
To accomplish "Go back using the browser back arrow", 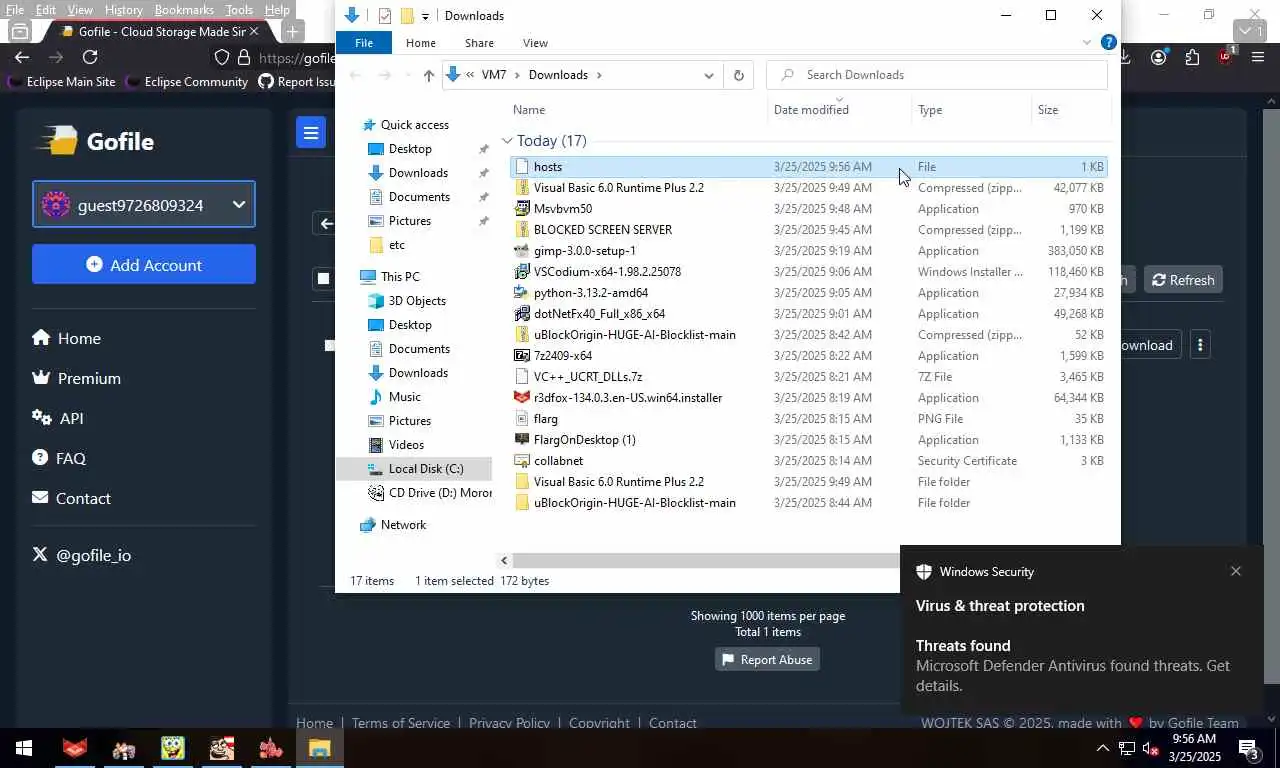I will (22, 58).
